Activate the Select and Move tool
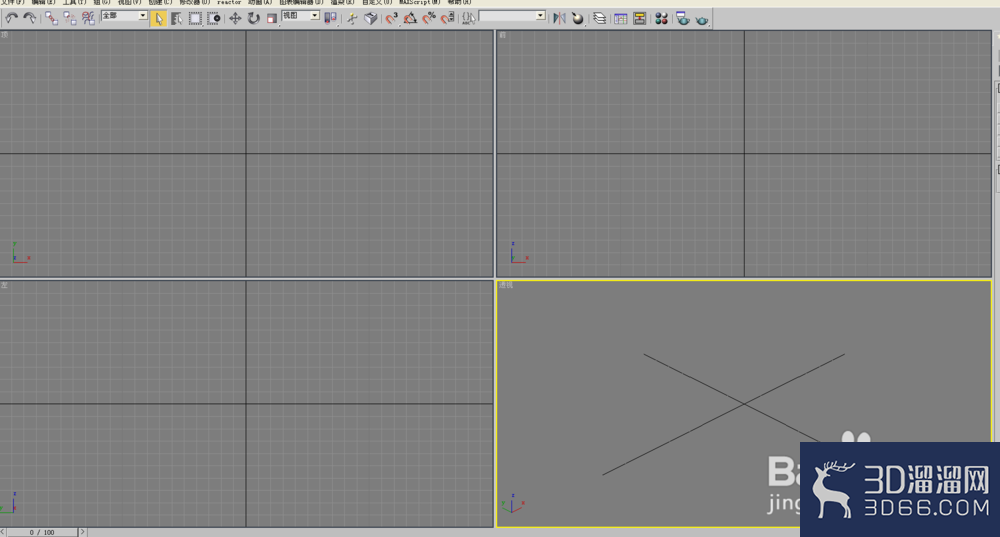This screenshot has height=537, width=1000. coord(235,18)
